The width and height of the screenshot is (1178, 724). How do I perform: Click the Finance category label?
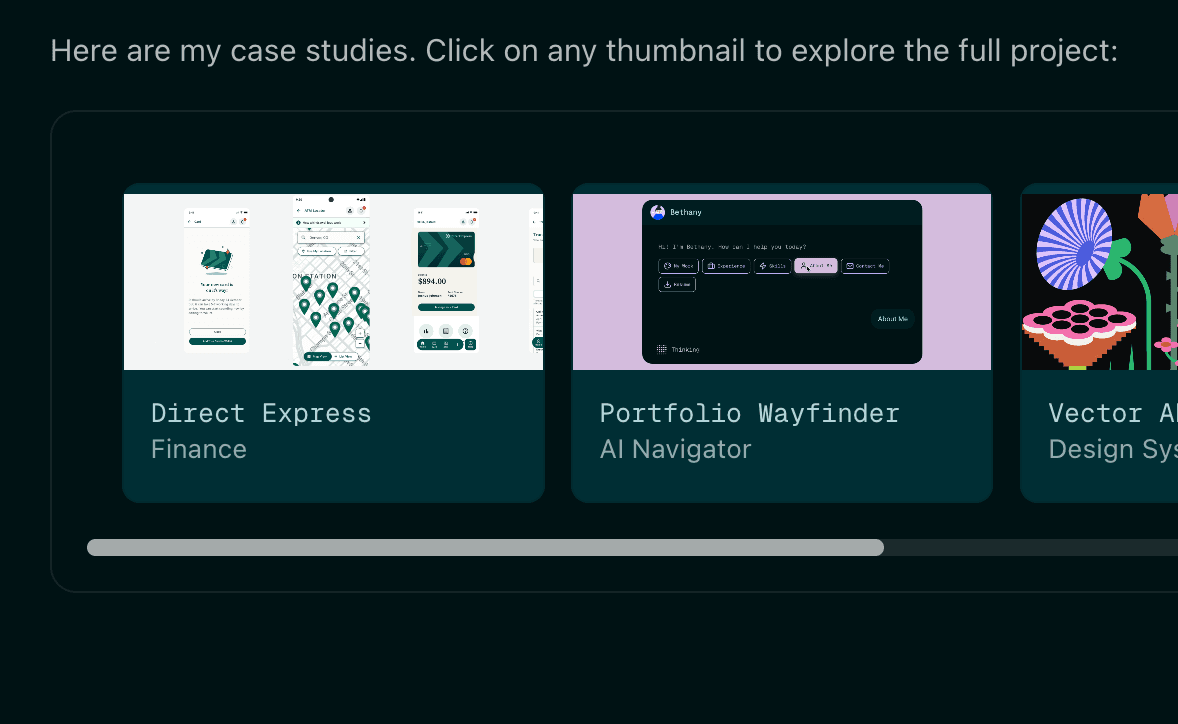[x=199, y=449]
